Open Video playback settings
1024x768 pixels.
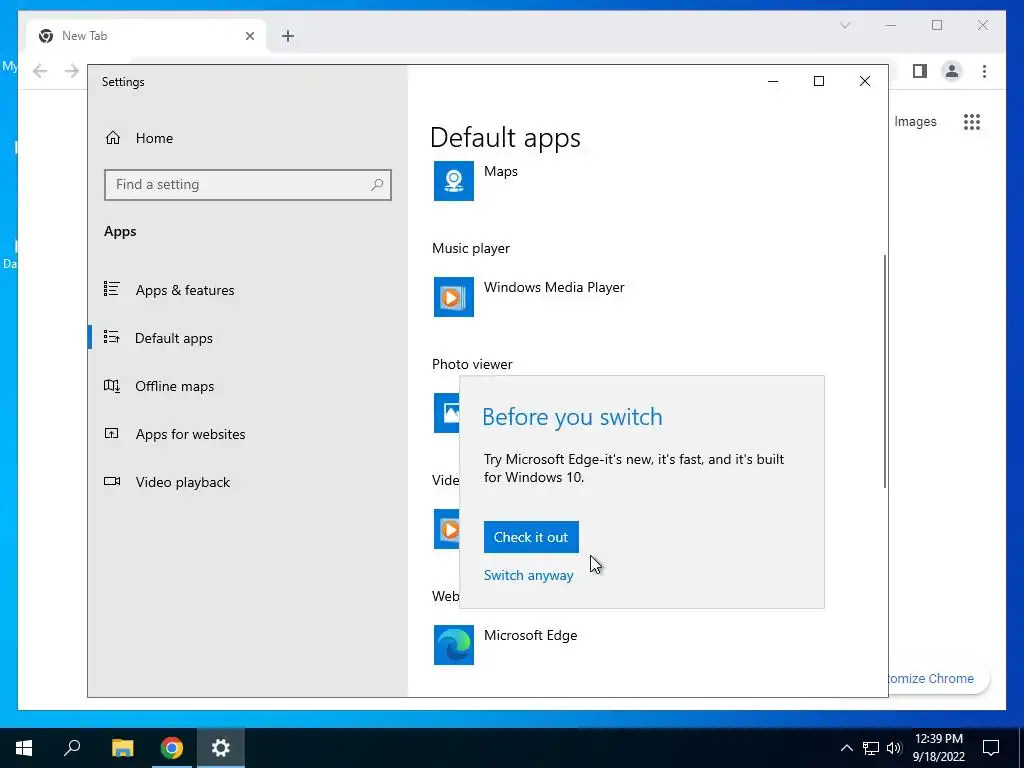(x=183, y=482)
